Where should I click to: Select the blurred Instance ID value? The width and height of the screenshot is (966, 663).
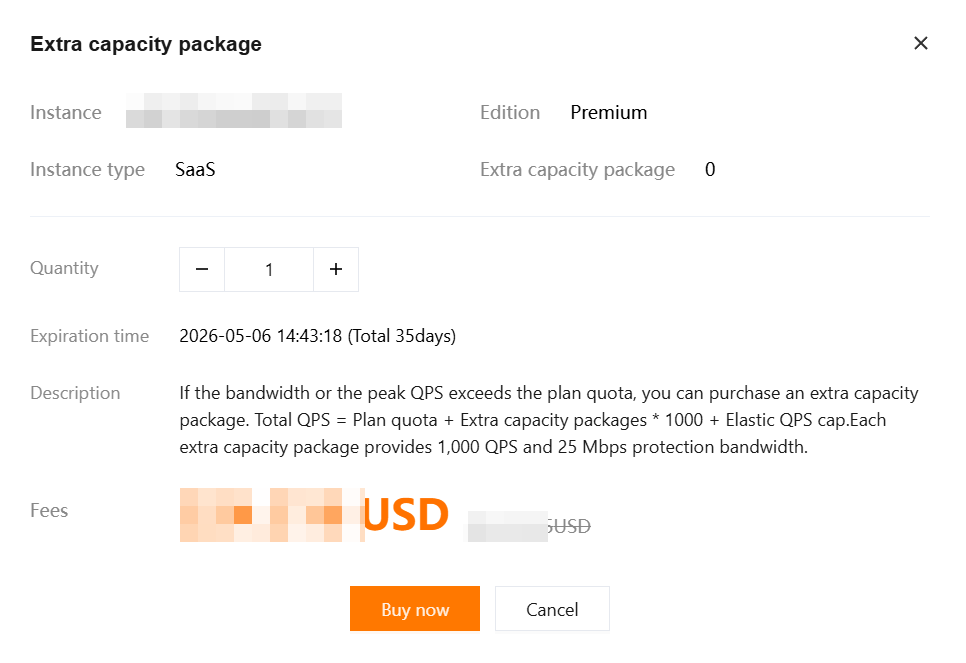click(234, 111)
